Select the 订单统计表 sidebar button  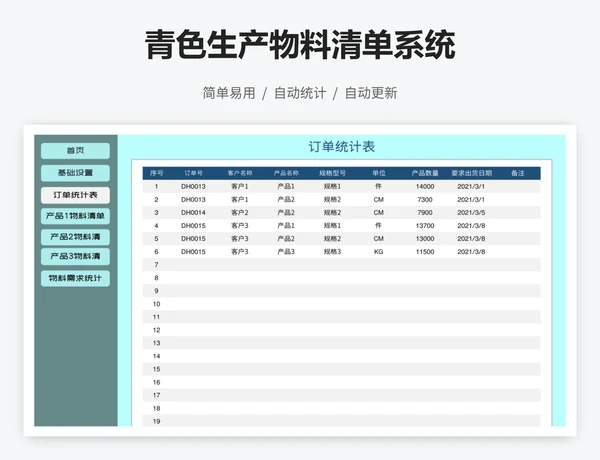[75, 195]
